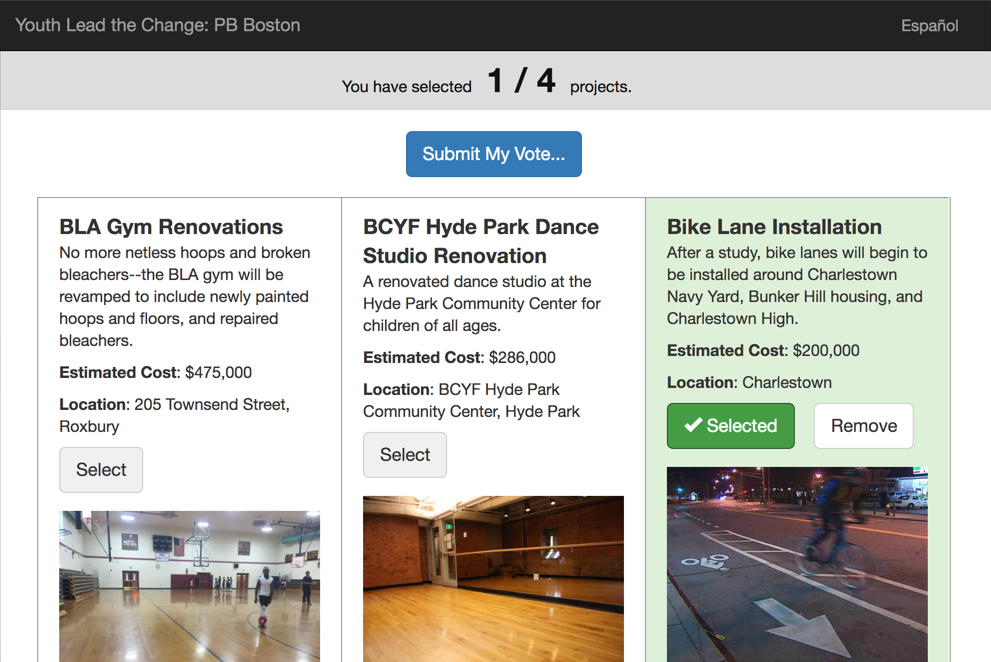Click the Bike Lane Installation heading
Image resolution: width=991 pixels, height=662 pixels.
click(774, 227)
